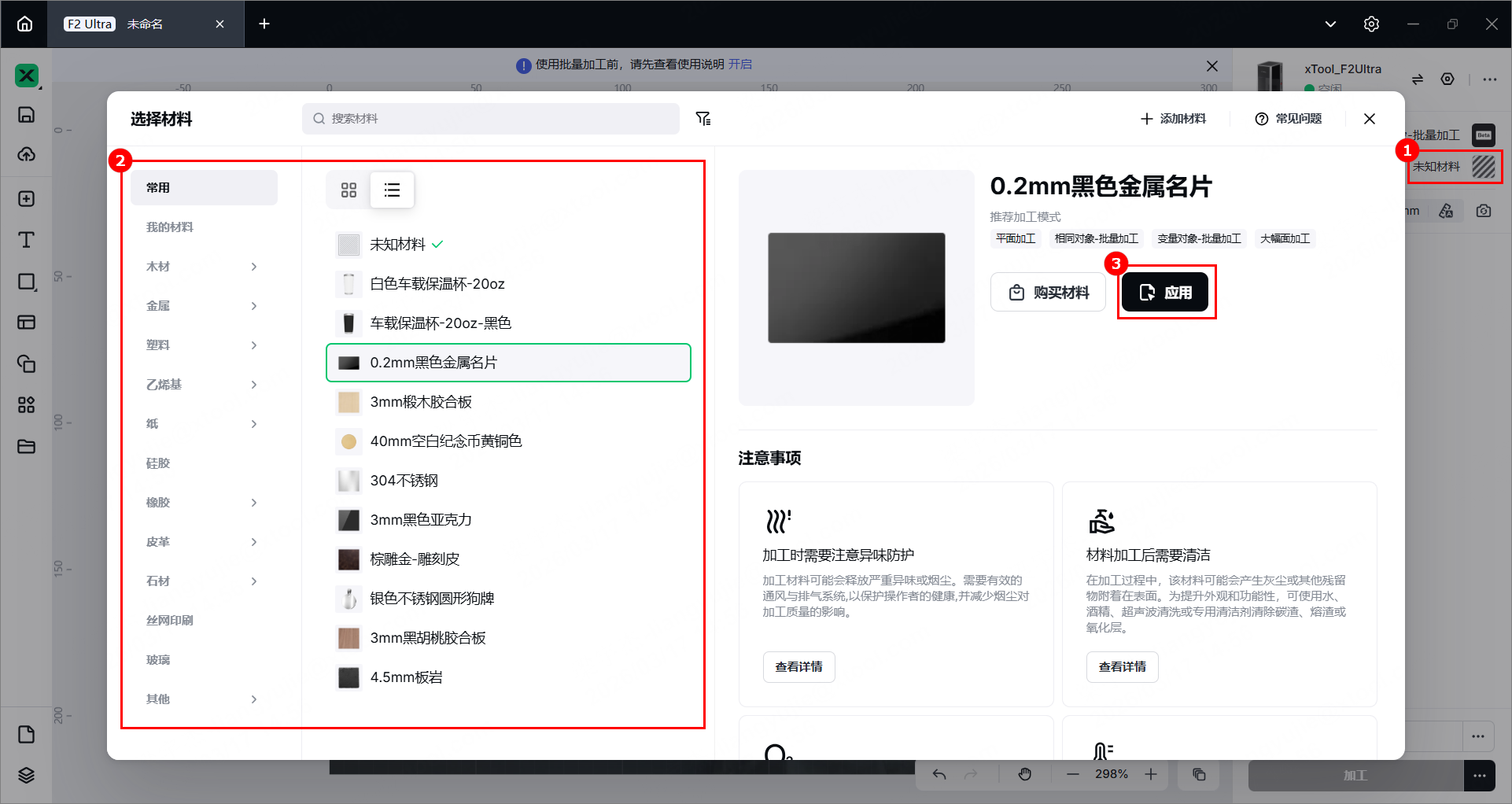Screen dimensions: 1512x804
Task: Open the 常用 (common) materials tab
Action: tap(204, 188)
